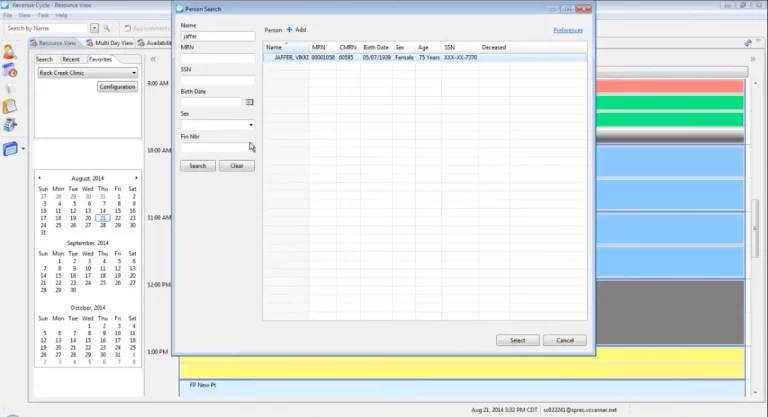
Task: Sort results by MRN column header
Action: (x=323, y=48)
